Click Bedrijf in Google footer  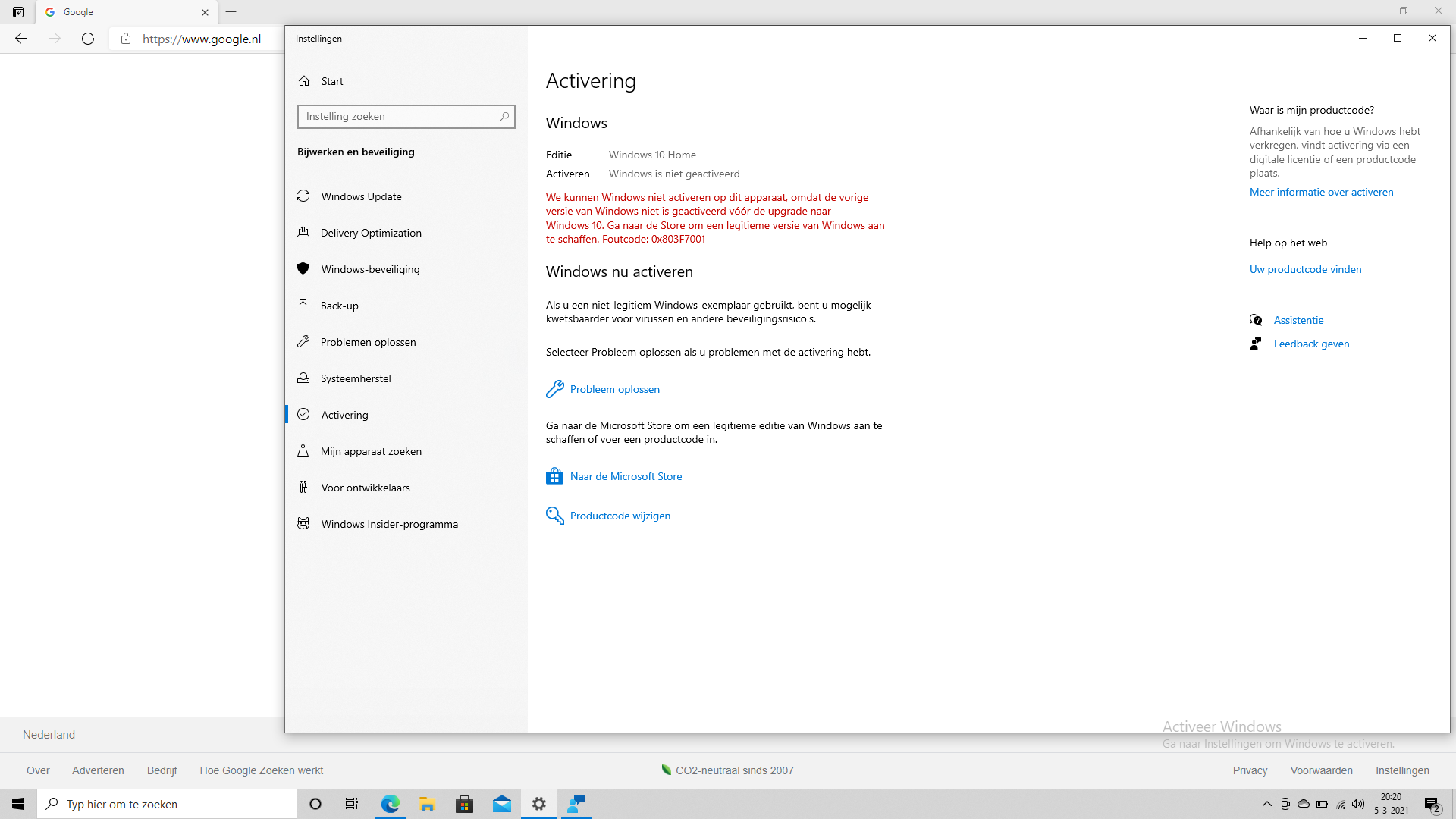[x=162, y=770]
